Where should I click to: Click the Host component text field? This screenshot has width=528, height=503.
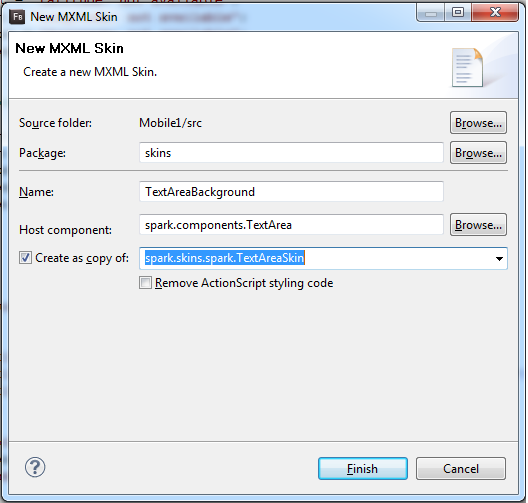(291, 225)
